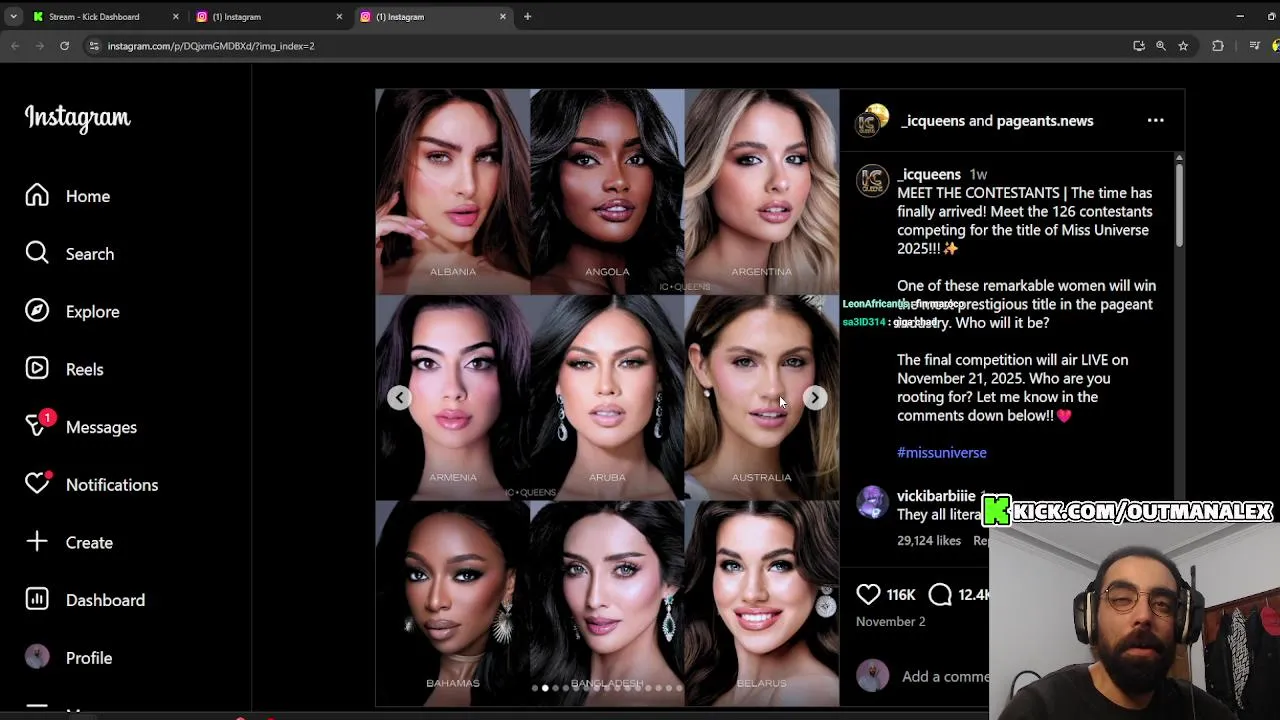The image size is (1280, 720).
Task: Close the middle Instagram tab
Action: click(x=339, y=17)
